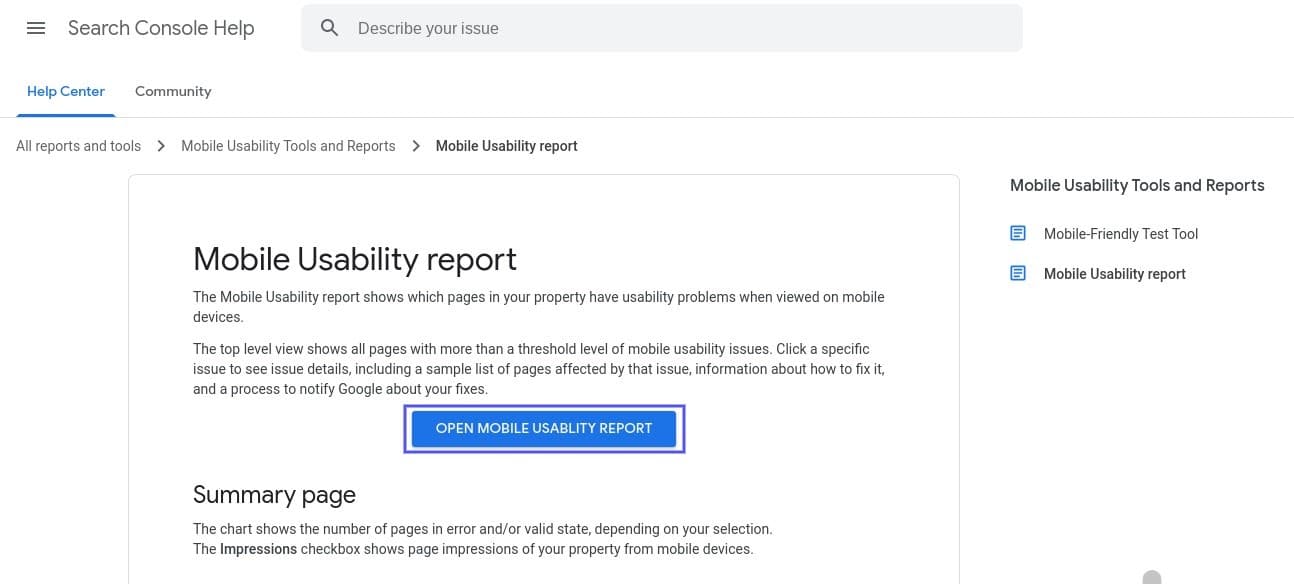Click the Open Mobile Usability Report button
The width and height of the screenshot is (1294, 584).
pos(544,428)
